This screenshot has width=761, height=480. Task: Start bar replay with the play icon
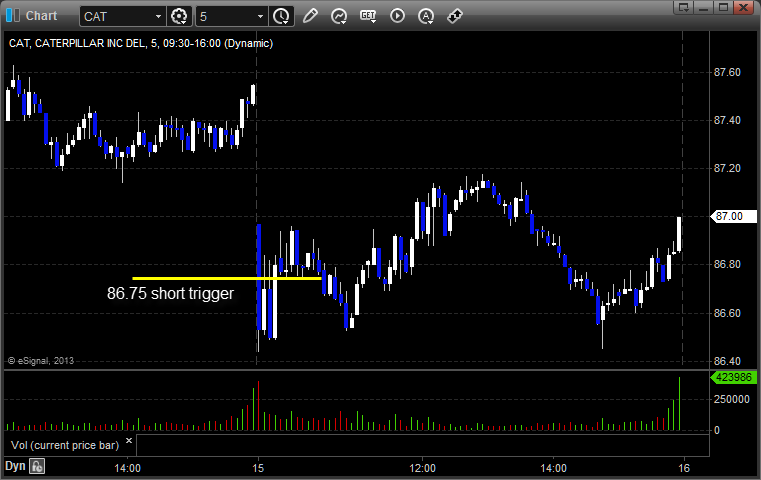coord(397,16)
